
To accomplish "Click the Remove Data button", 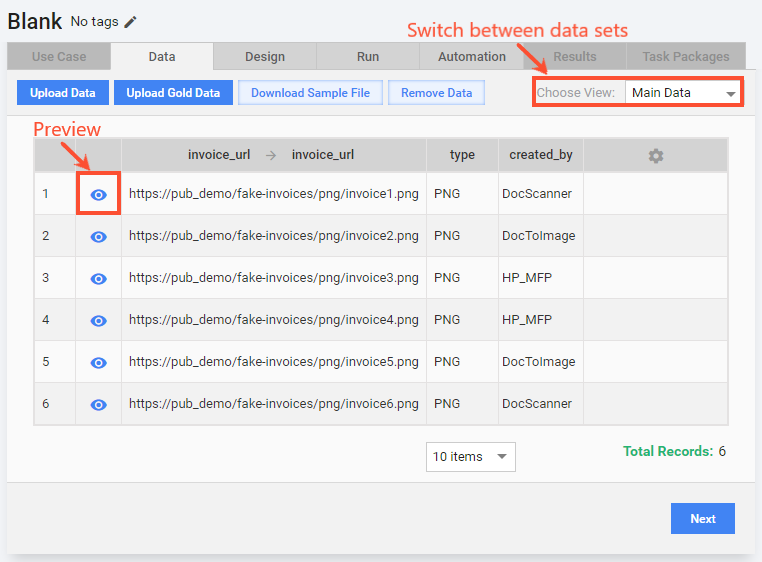I will pyautogui.click(x=436, y=92).
